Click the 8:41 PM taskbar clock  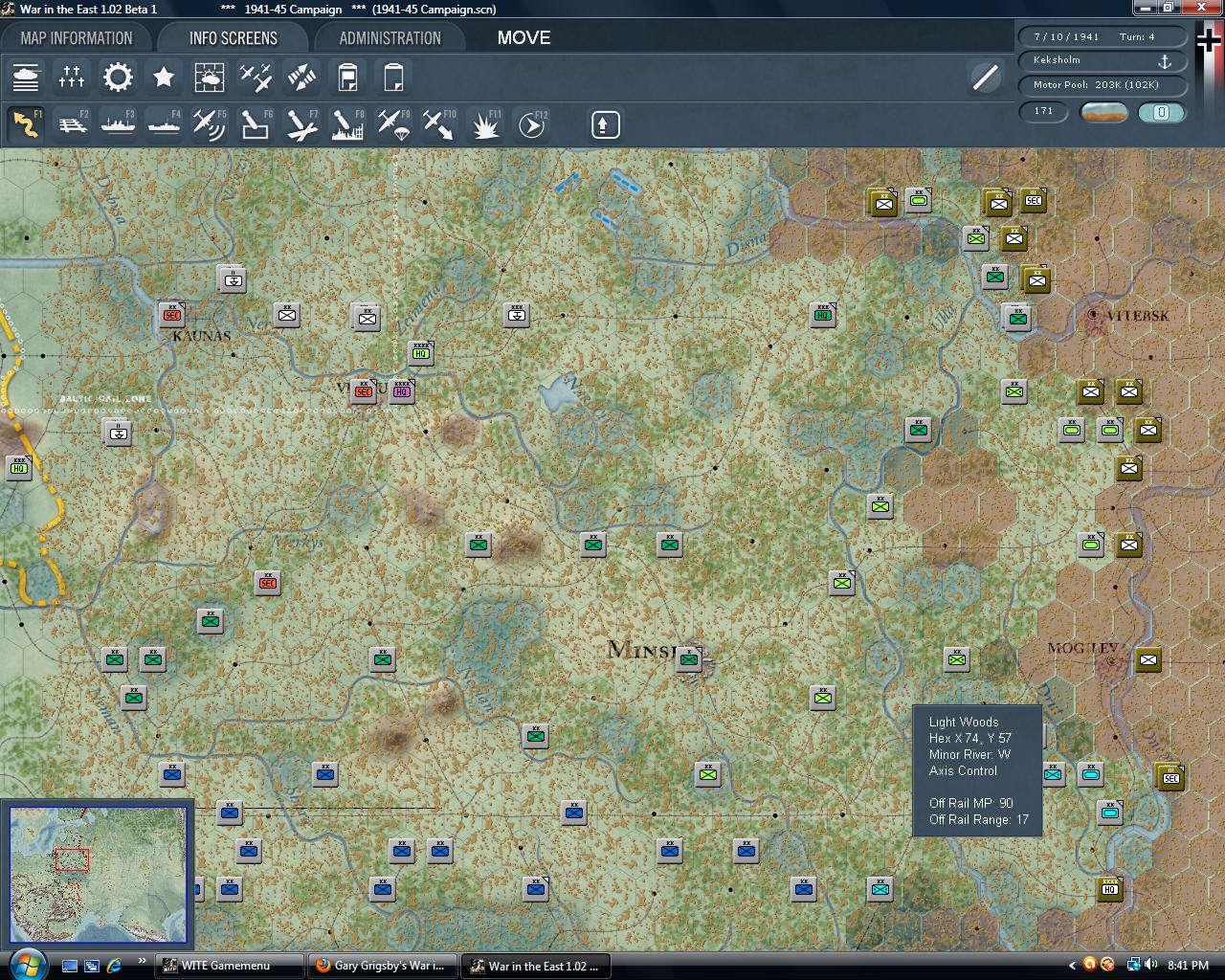pos(1188,966)
